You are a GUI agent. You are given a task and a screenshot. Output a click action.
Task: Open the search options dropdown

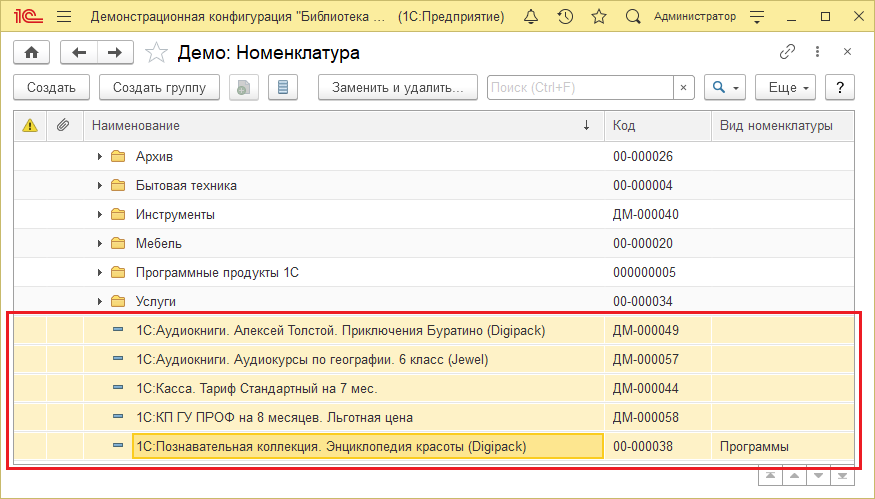click(725, 88)
